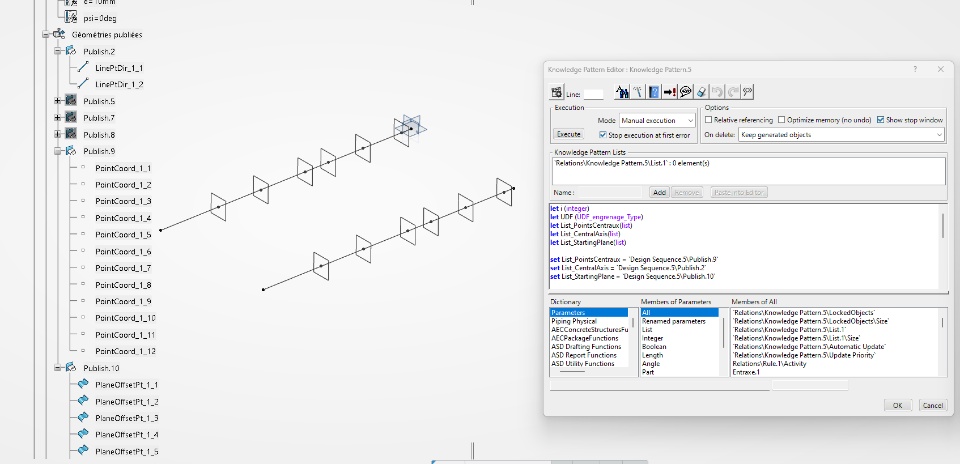Click the PlaneOffsetPt_1_1 plane icon

coord(83,384)
